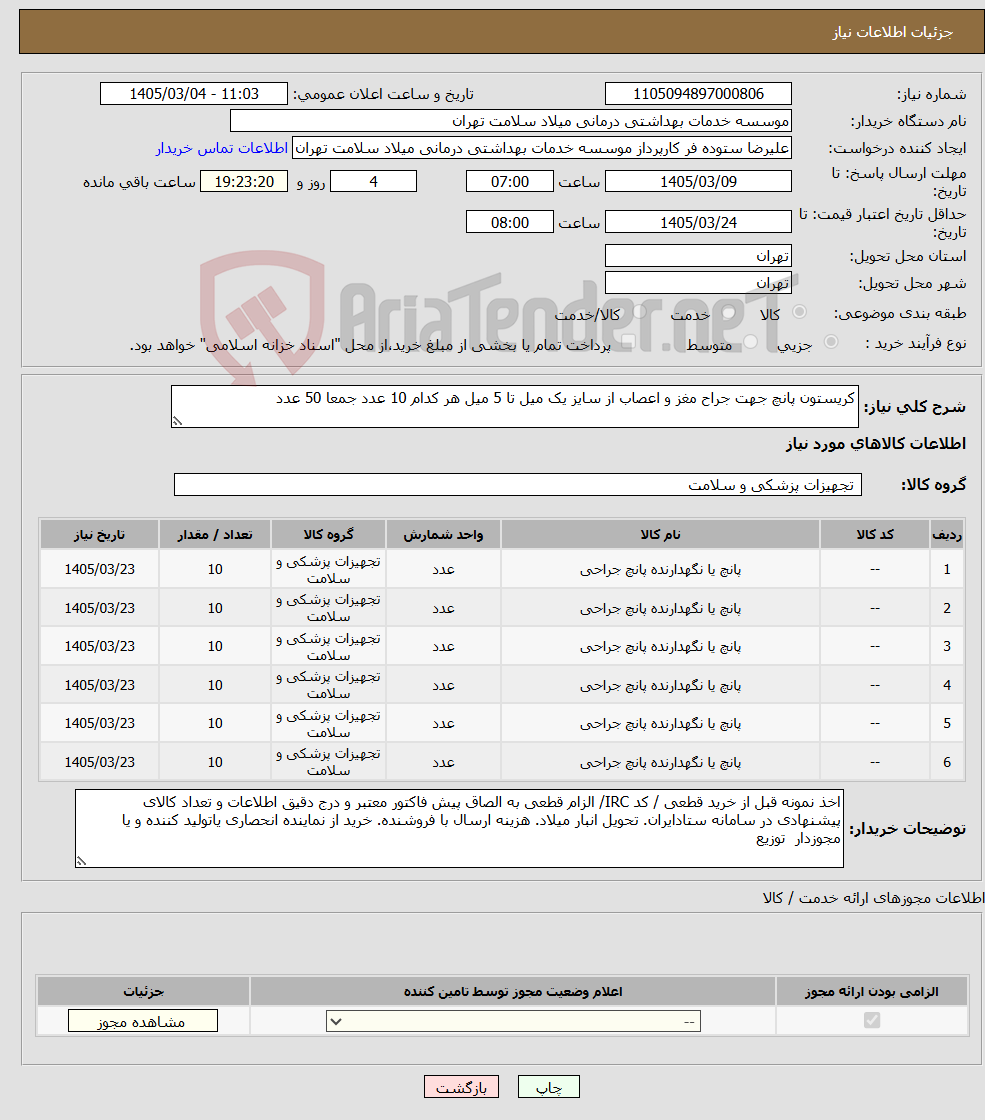Viewport: 985px width, 1120px height.
Task: Open the اطلاعات تماس خریدار link
Action: coord(222,148)
